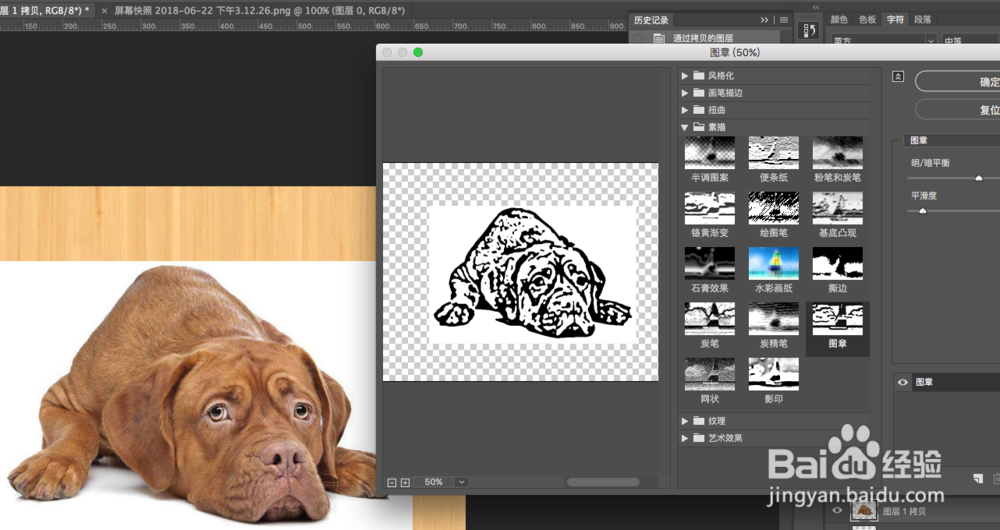The image size is (1000, 530).
Task: Hide the filter thumbnail gallery with double-chevron button
Action: [898, 77]
